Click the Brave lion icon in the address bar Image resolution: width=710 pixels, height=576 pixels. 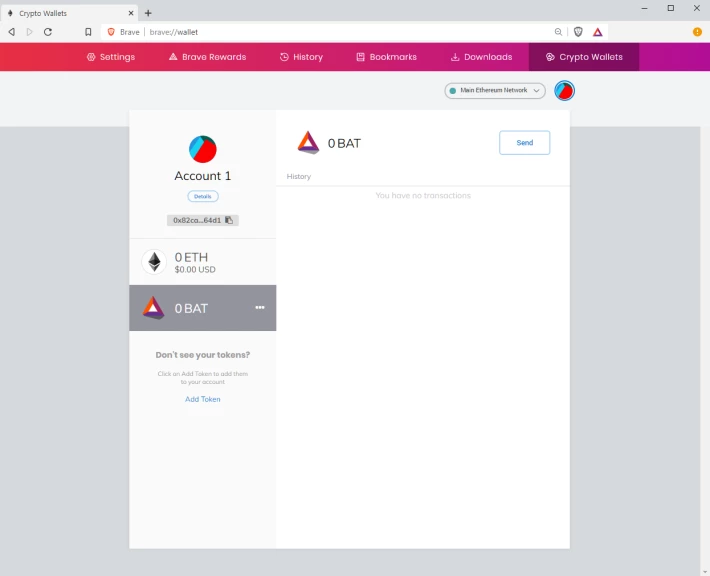111,32
